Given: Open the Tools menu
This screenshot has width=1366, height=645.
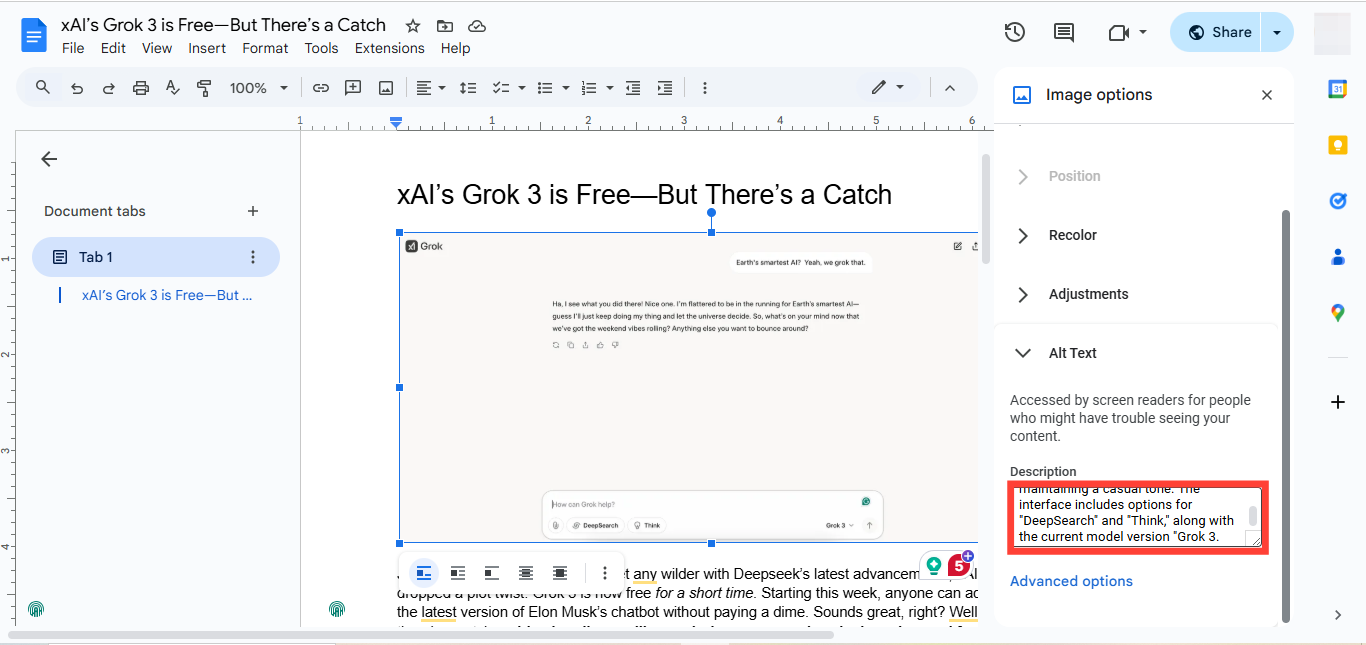Looking at the screenshot, I should coord(321,48).
